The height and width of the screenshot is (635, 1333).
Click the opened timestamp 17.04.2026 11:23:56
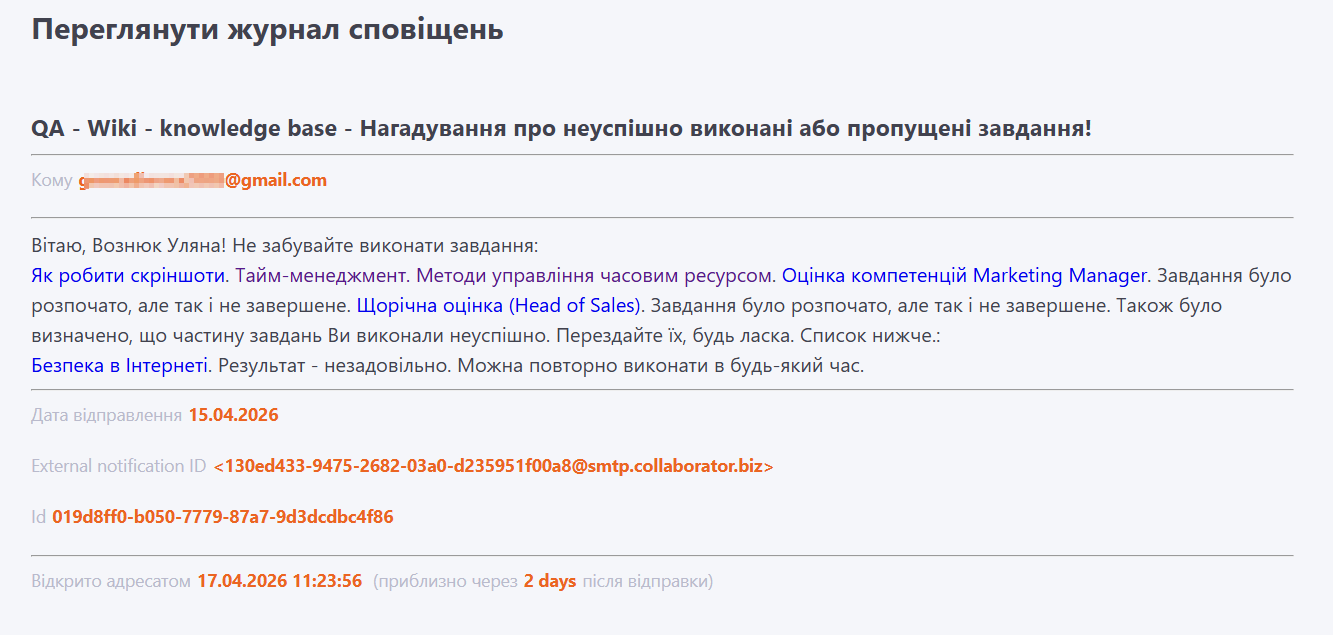[279, 581]
